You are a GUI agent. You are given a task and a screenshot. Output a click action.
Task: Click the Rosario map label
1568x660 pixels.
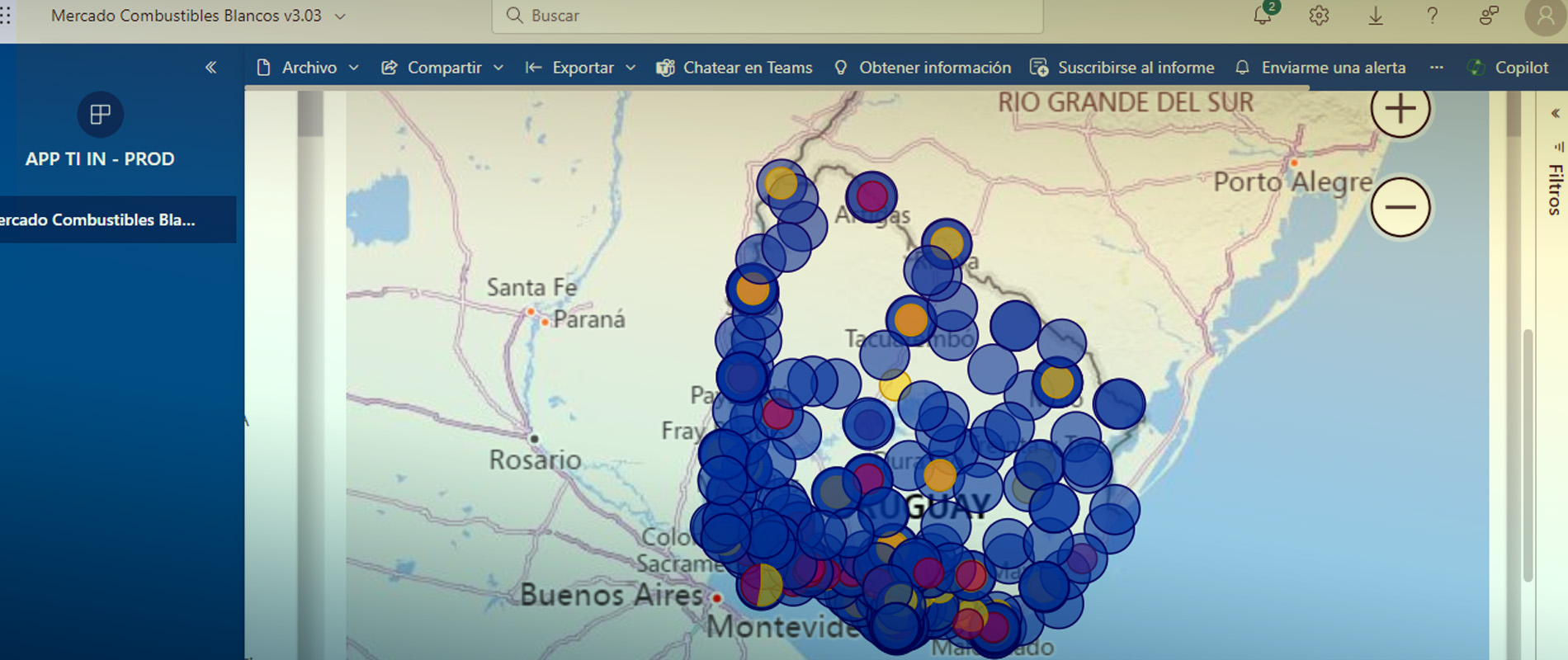[x=535, y=460]
